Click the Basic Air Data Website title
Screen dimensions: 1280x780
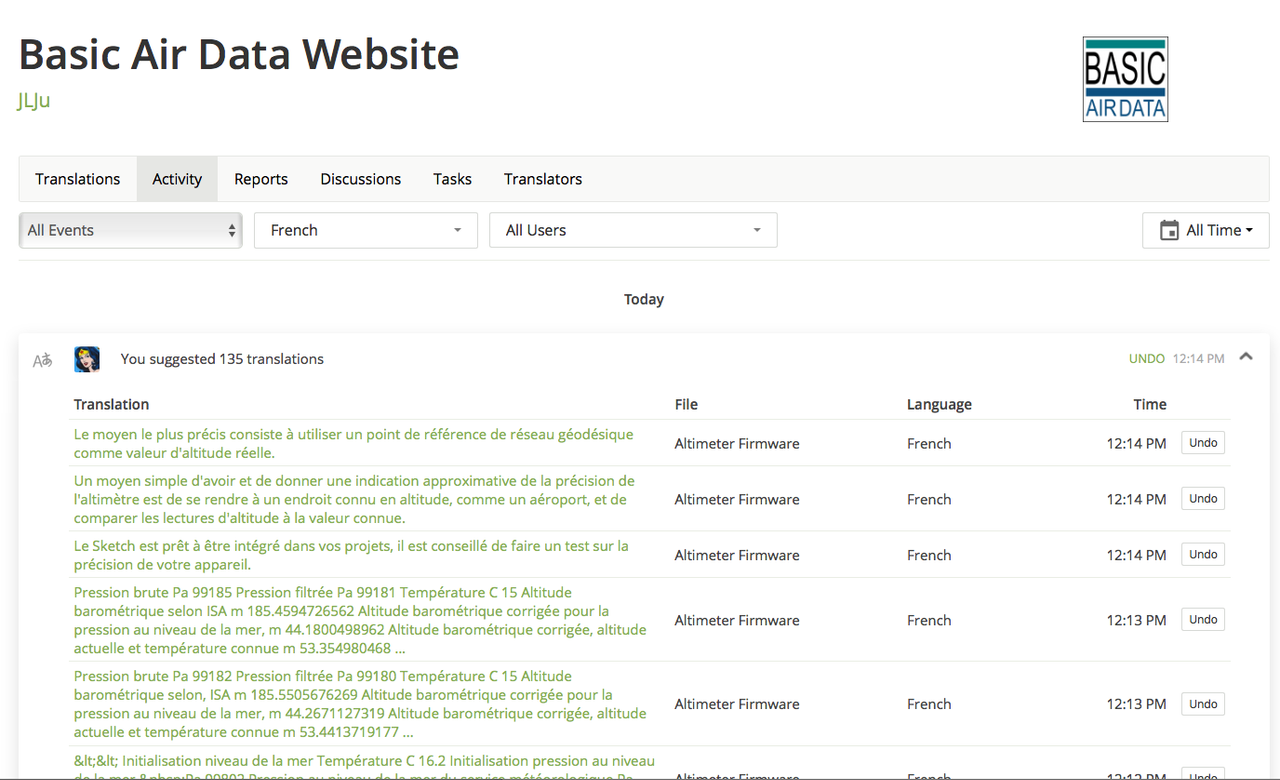tap(239, 54)
